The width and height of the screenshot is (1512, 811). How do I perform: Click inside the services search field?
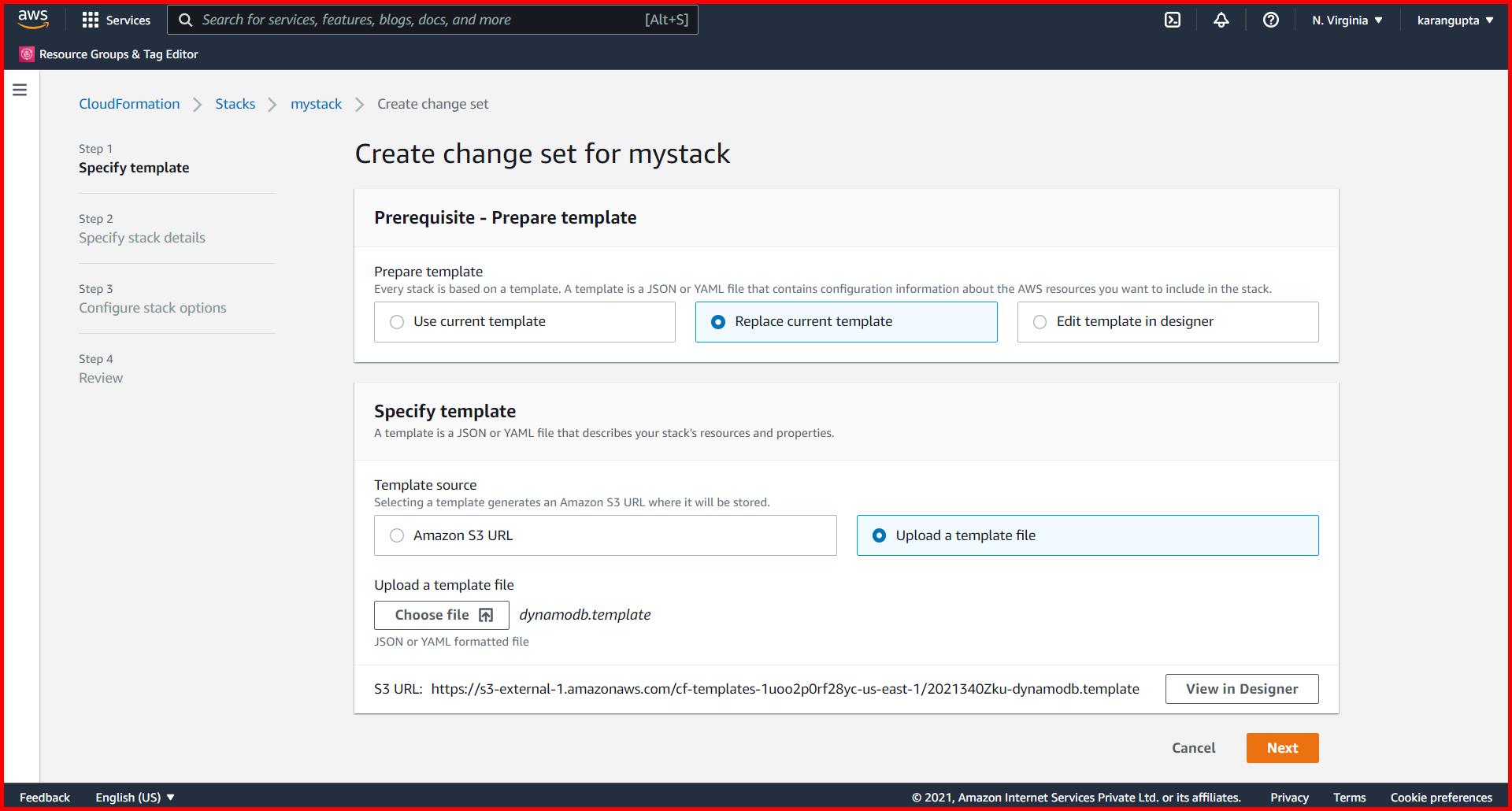(472, 20)
